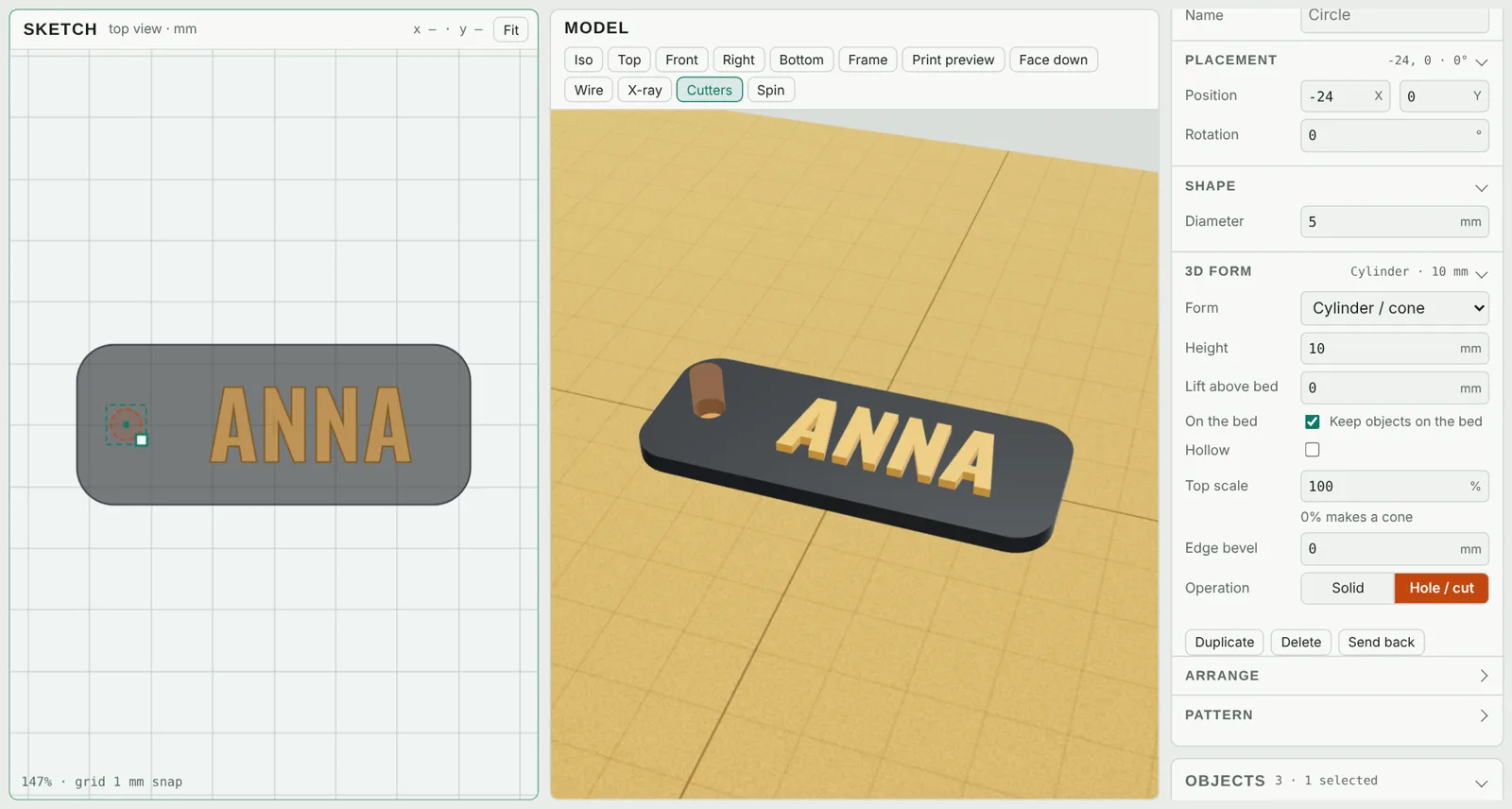Click the Frame view button
The image size is (1512, 809).
pyautogui.click(x=868, y=60)
